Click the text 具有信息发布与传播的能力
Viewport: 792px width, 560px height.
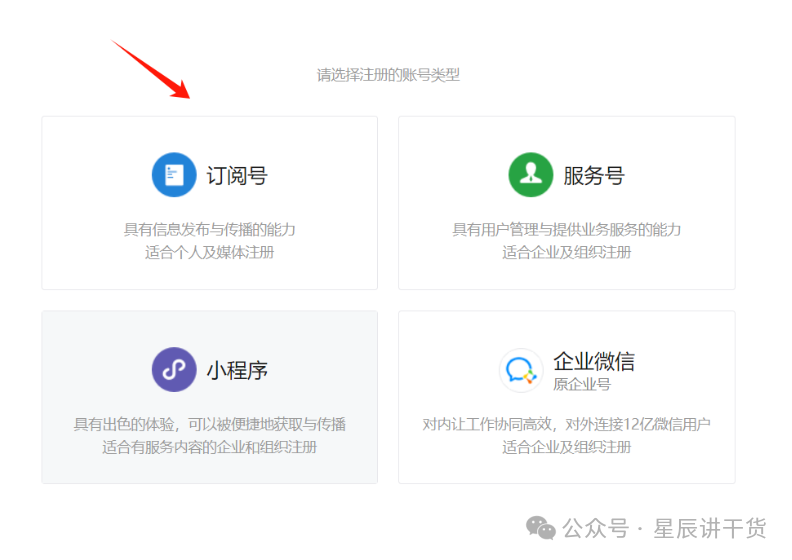tap(210, 230)
